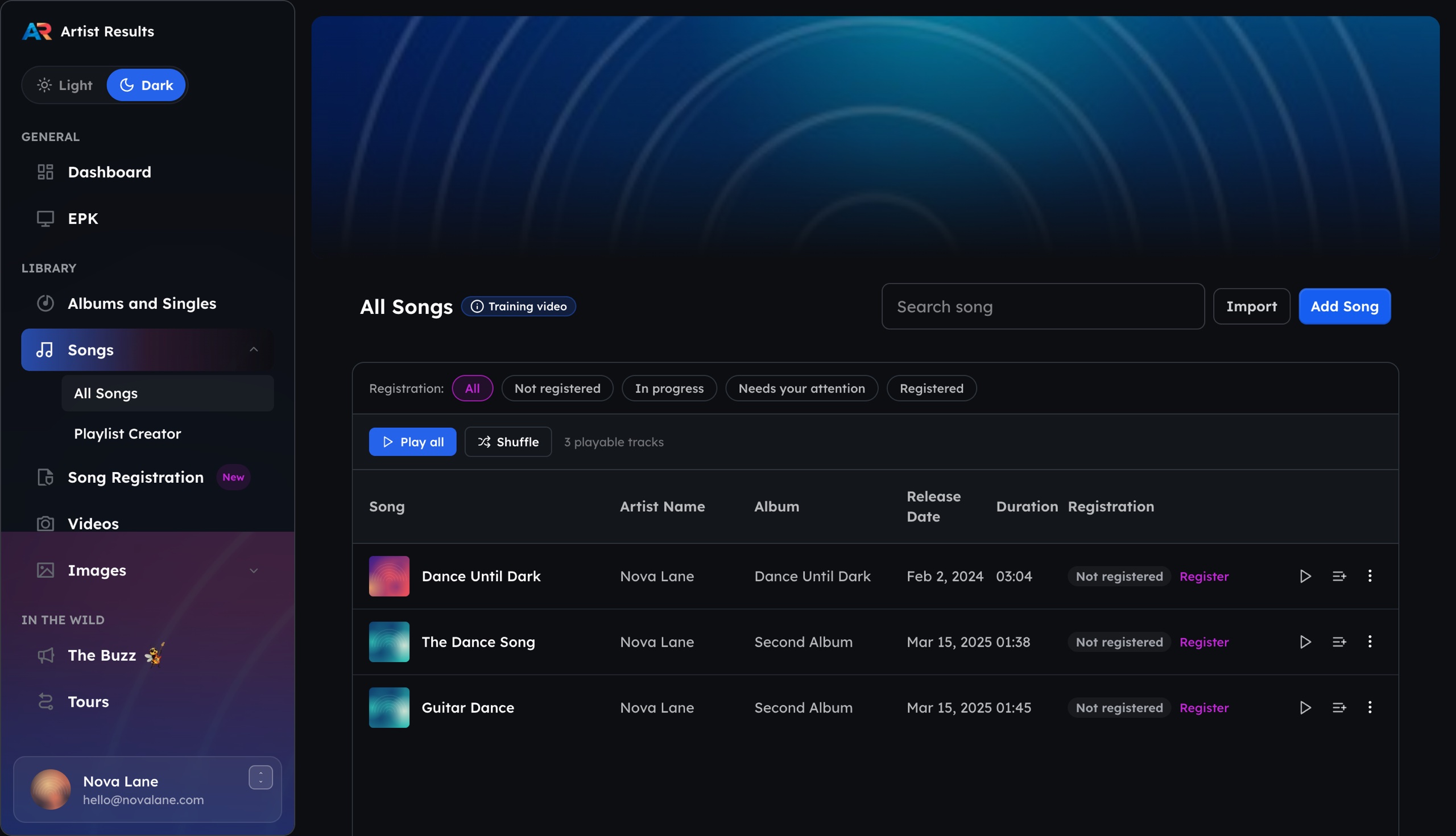Image resolution: width=1456 pixels, height=836 pixels.
Task: Click the Dance Until Dark cover thumbnail
Action: (x=388, y=576)
